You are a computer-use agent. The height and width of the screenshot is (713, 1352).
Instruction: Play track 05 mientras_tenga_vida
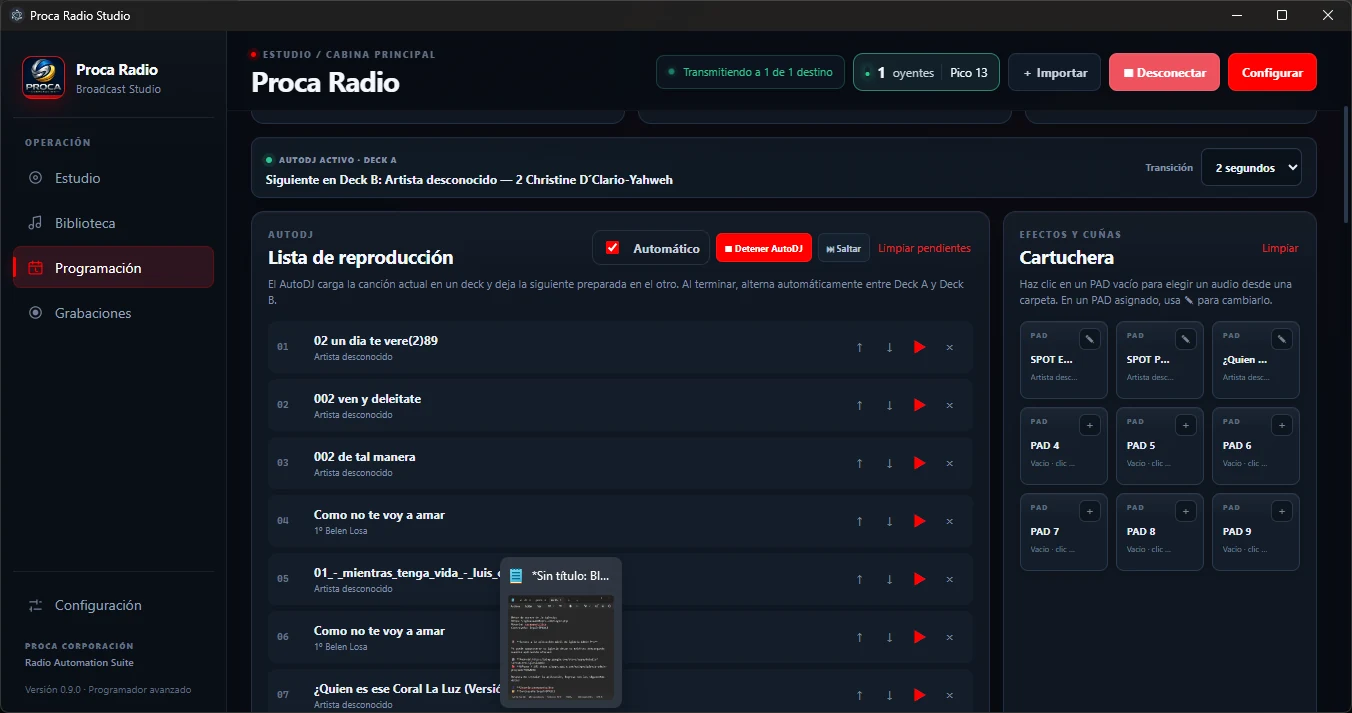pyautogui.click(x=919, y=579)
